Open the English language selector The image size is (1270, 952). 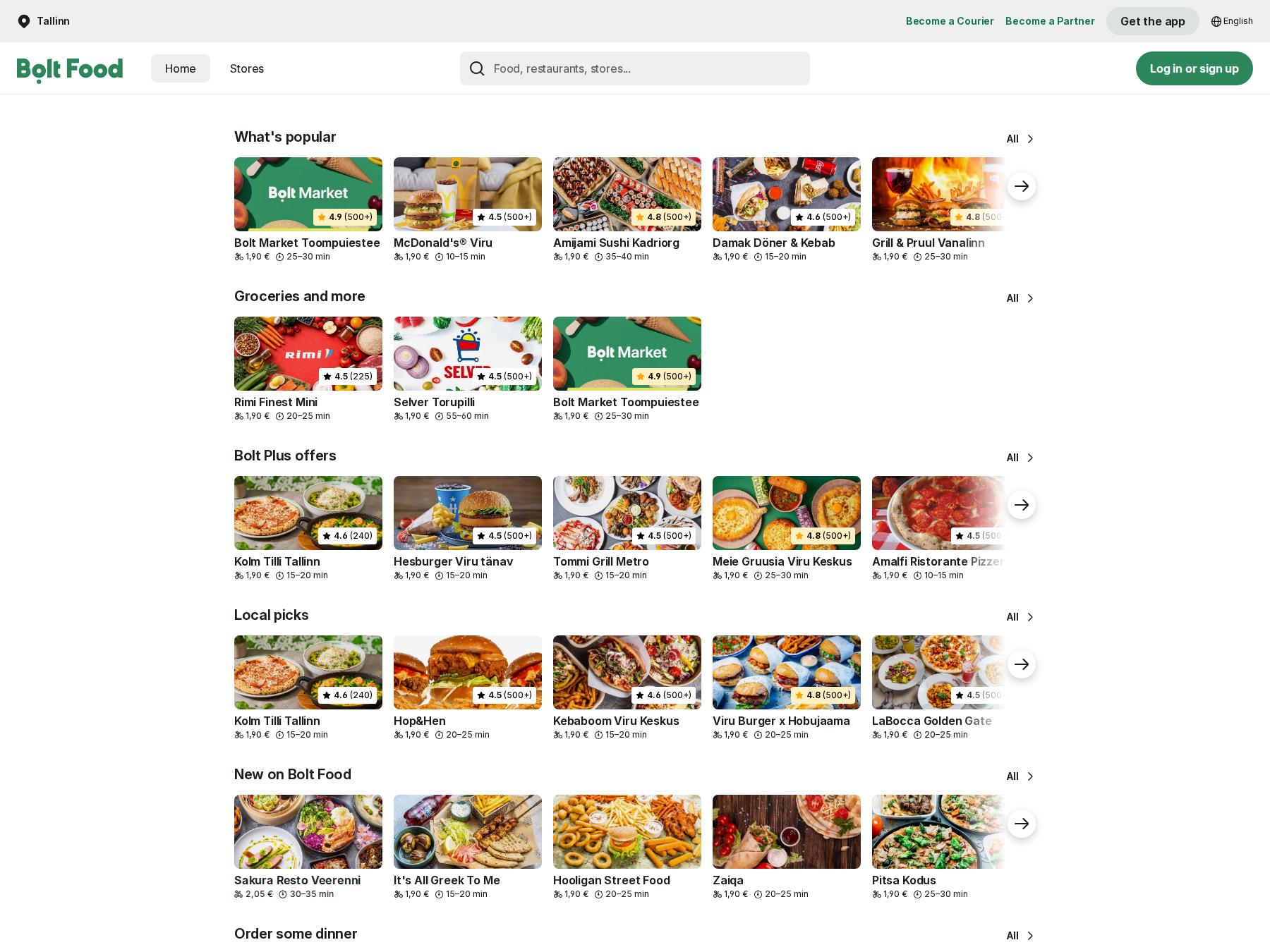point(1232,21)
